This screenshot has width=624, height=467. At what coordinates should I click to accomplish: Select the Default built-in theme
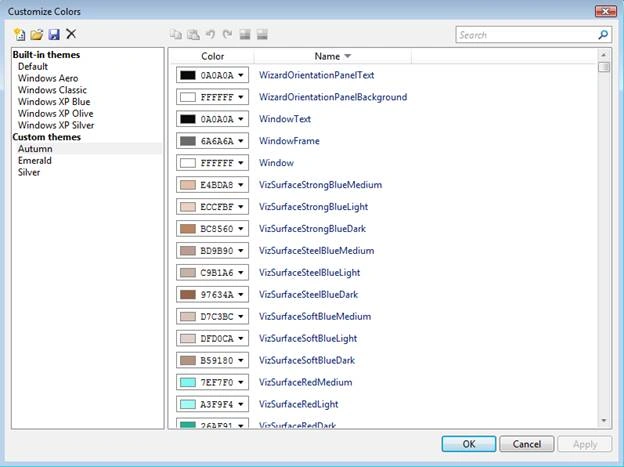(33, 66)
